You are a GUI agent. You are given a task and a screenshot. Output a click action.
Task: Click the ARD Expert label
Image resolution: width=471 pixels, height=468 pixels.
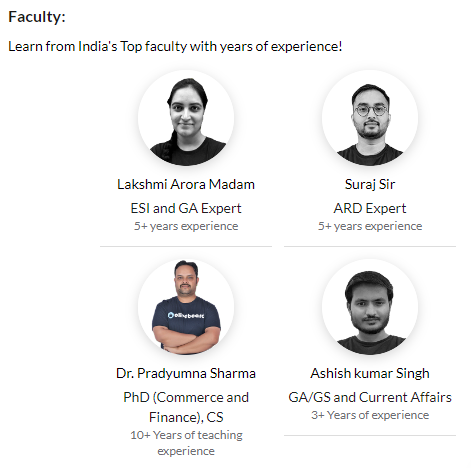pos(370,208)
